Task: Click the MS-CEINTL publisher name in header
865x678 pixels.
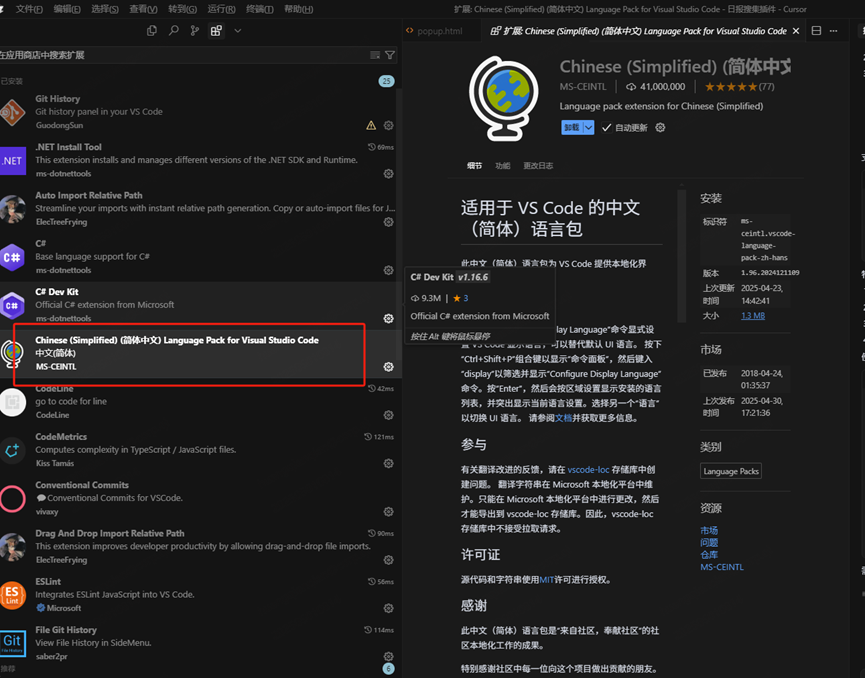Action: [x=583, y=87]
